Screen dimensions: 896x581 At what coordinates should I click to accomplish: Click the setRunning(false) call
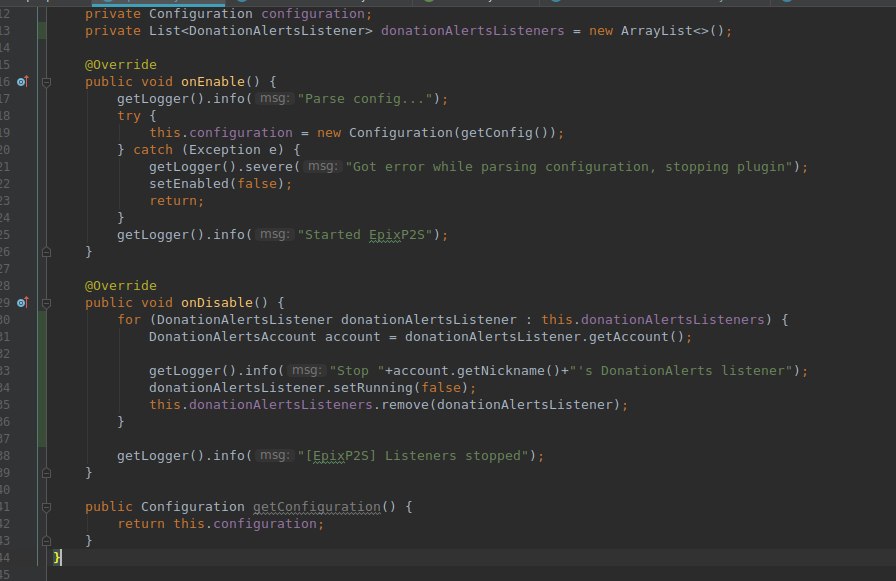pyautogui.click(x=401, y=388)
